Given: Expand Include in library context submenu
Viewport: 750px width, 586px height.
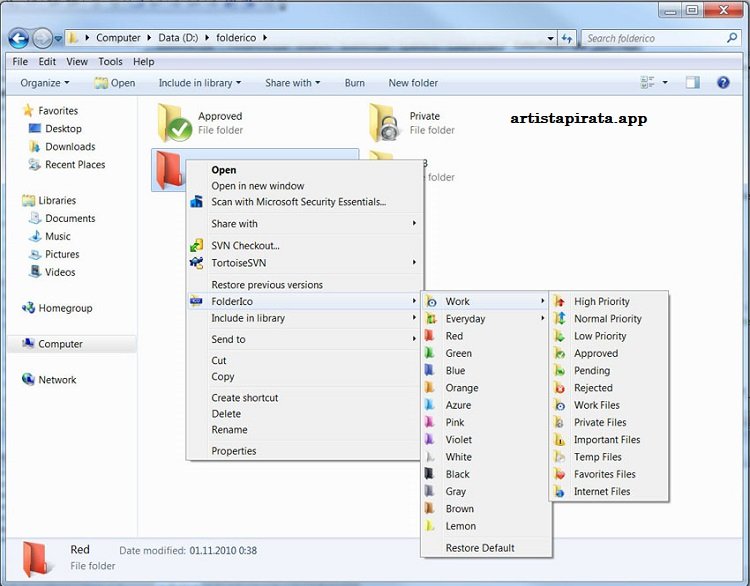Looking at the screenshot, I should (x=304, y=318).
